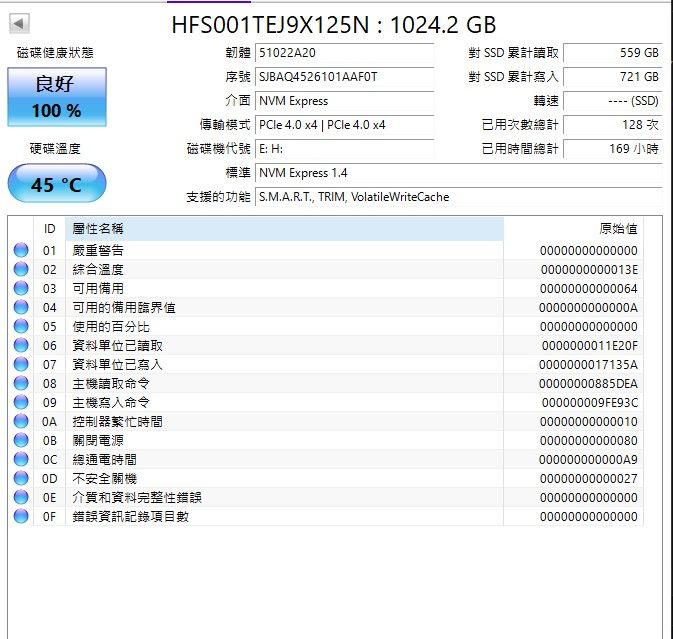Click the status orb beside attribute ID 05

coord(21,326)
